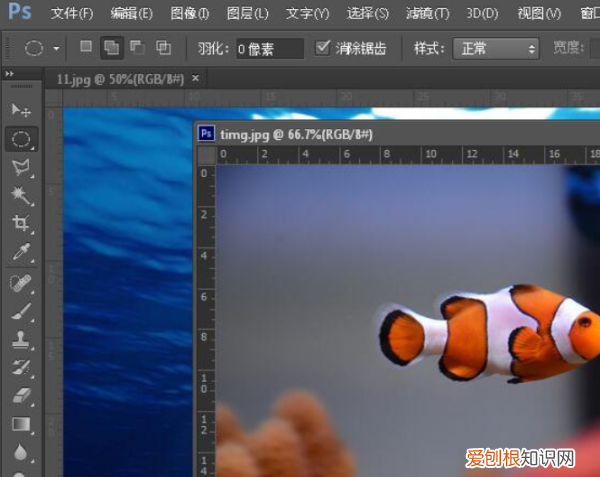This screenshot has width=600, height=477.
Task: Click the ruler origin box in timg.jpg
Action: [207, 155]
